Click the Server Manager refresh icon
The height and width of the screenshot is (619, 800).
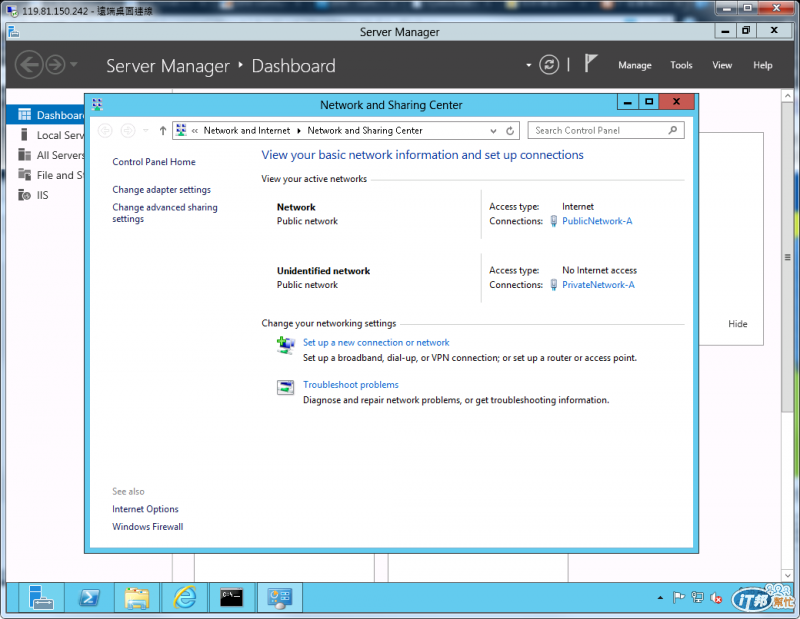tap(549, 65)
